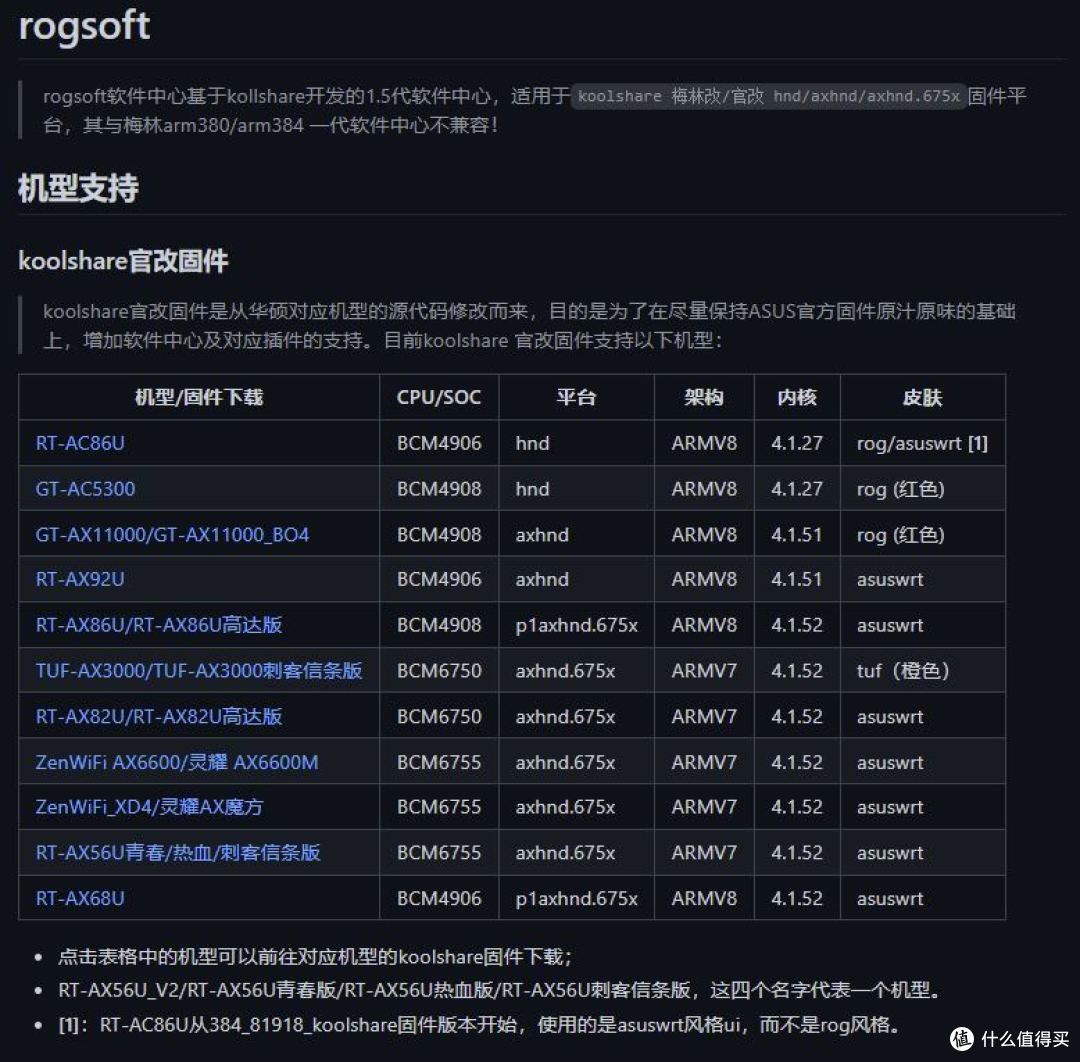This screenshot has width=1080, height=1062.
Task: Click the rogsoft page heading
Action: pos(84,26)
